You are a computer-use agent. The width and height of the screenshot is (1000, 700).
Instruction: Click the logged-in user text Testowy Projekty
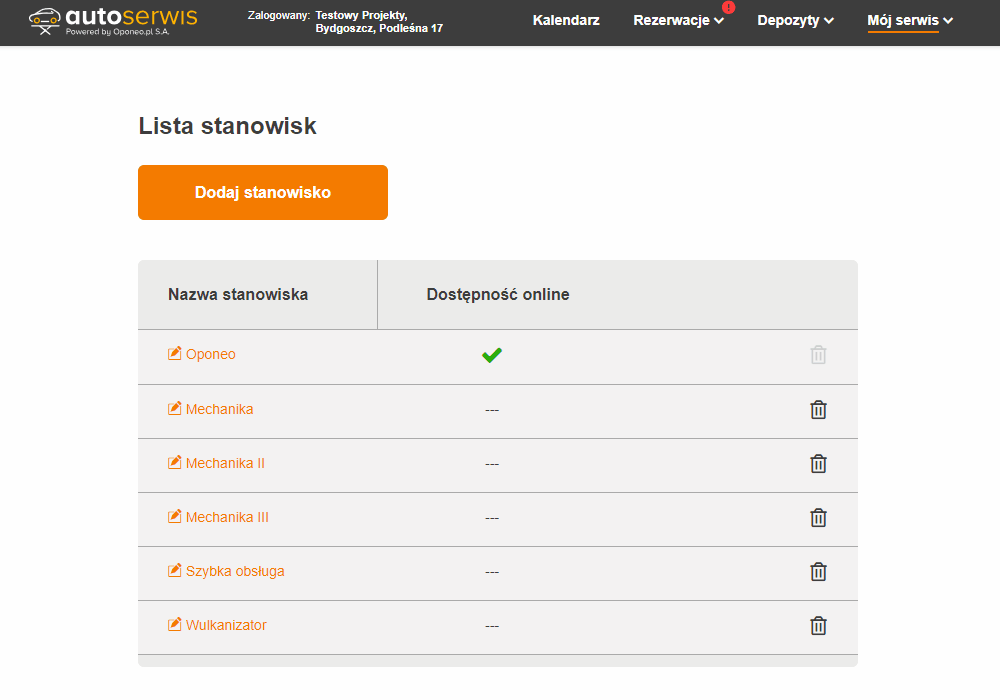click(361, 15)
